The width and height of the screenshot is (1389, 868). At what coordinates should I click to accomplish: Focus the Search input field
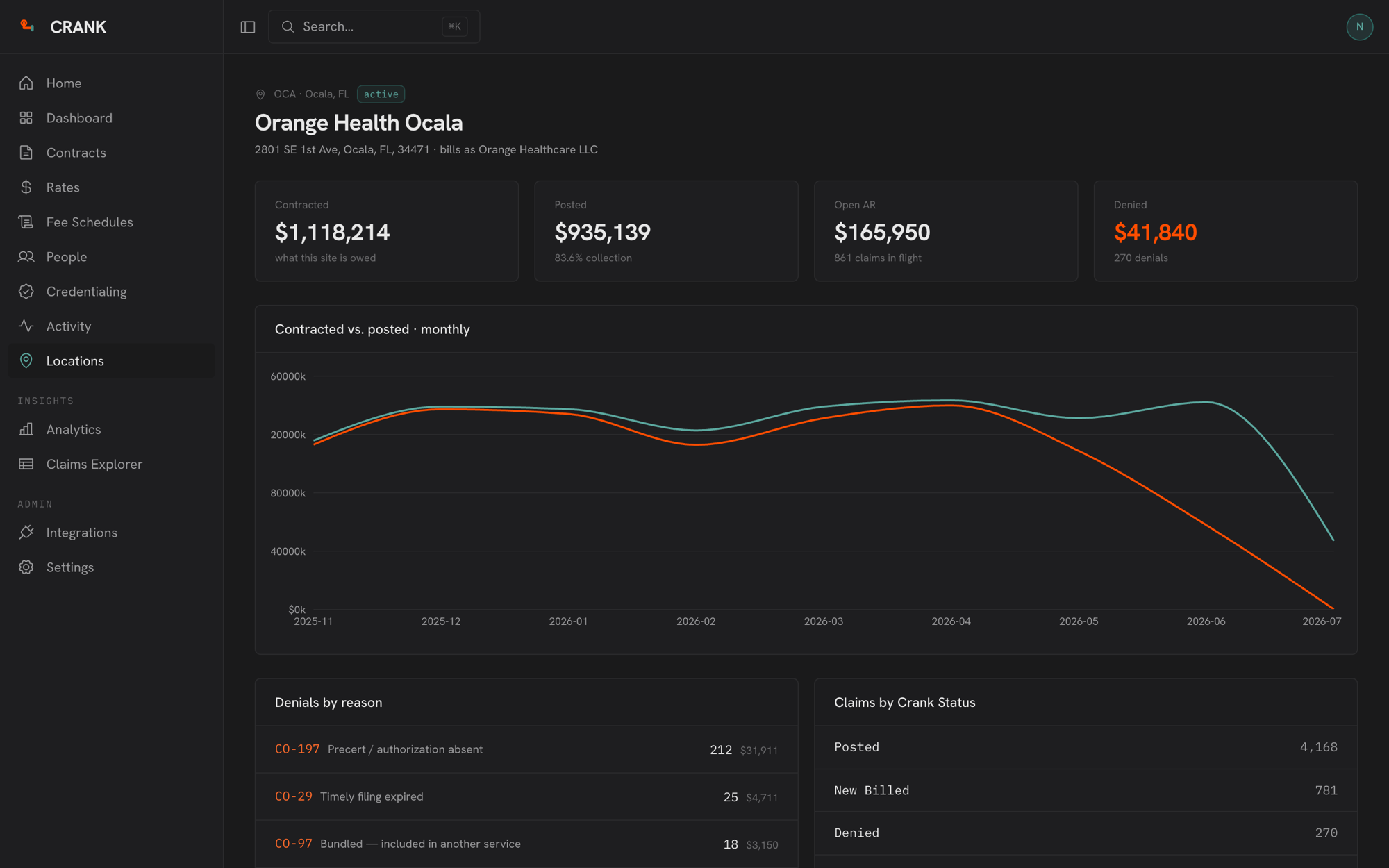(x=374, y=26)
